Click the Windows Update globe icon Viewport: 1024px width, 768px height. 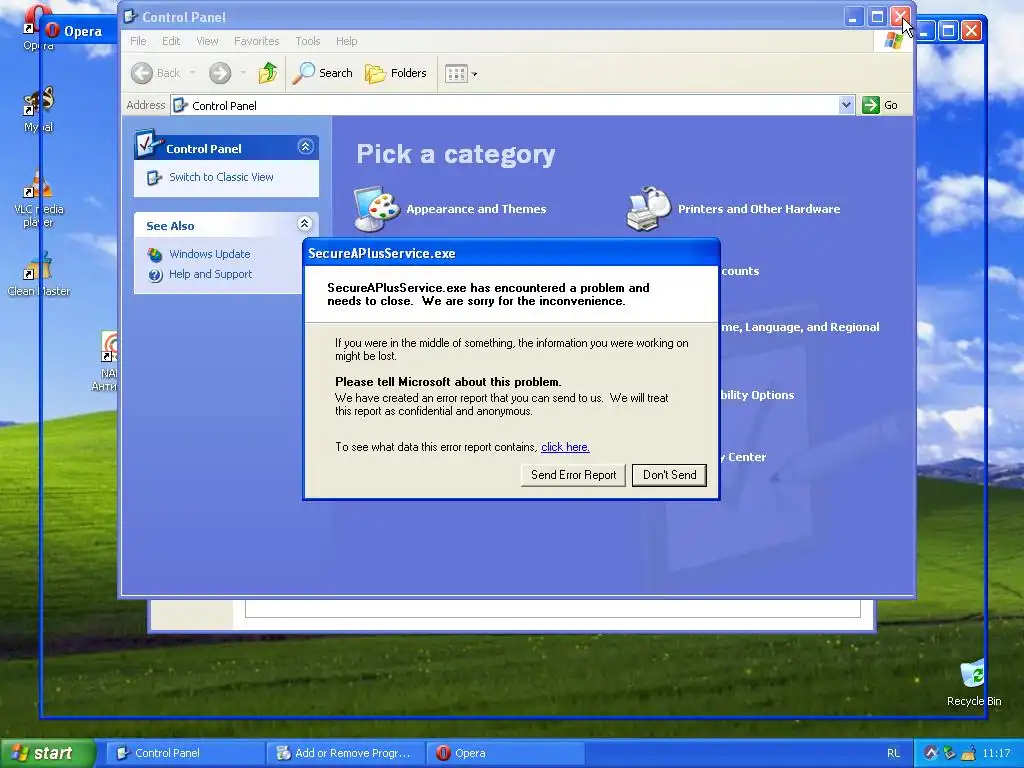155,255
